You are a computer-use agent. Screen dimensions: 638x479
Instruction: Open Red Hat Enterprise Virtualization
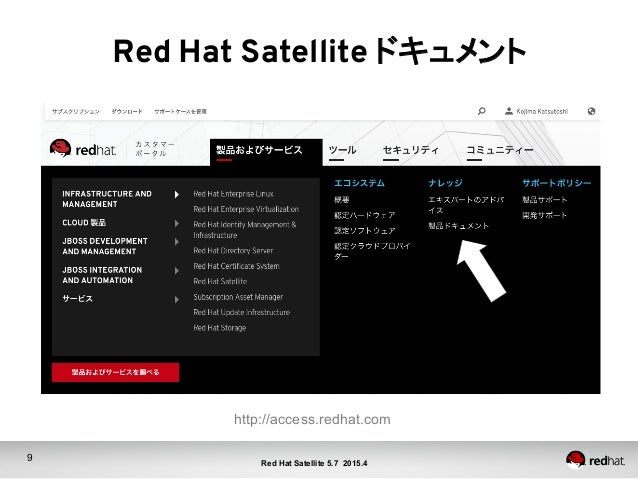click(x=246, y=209)
